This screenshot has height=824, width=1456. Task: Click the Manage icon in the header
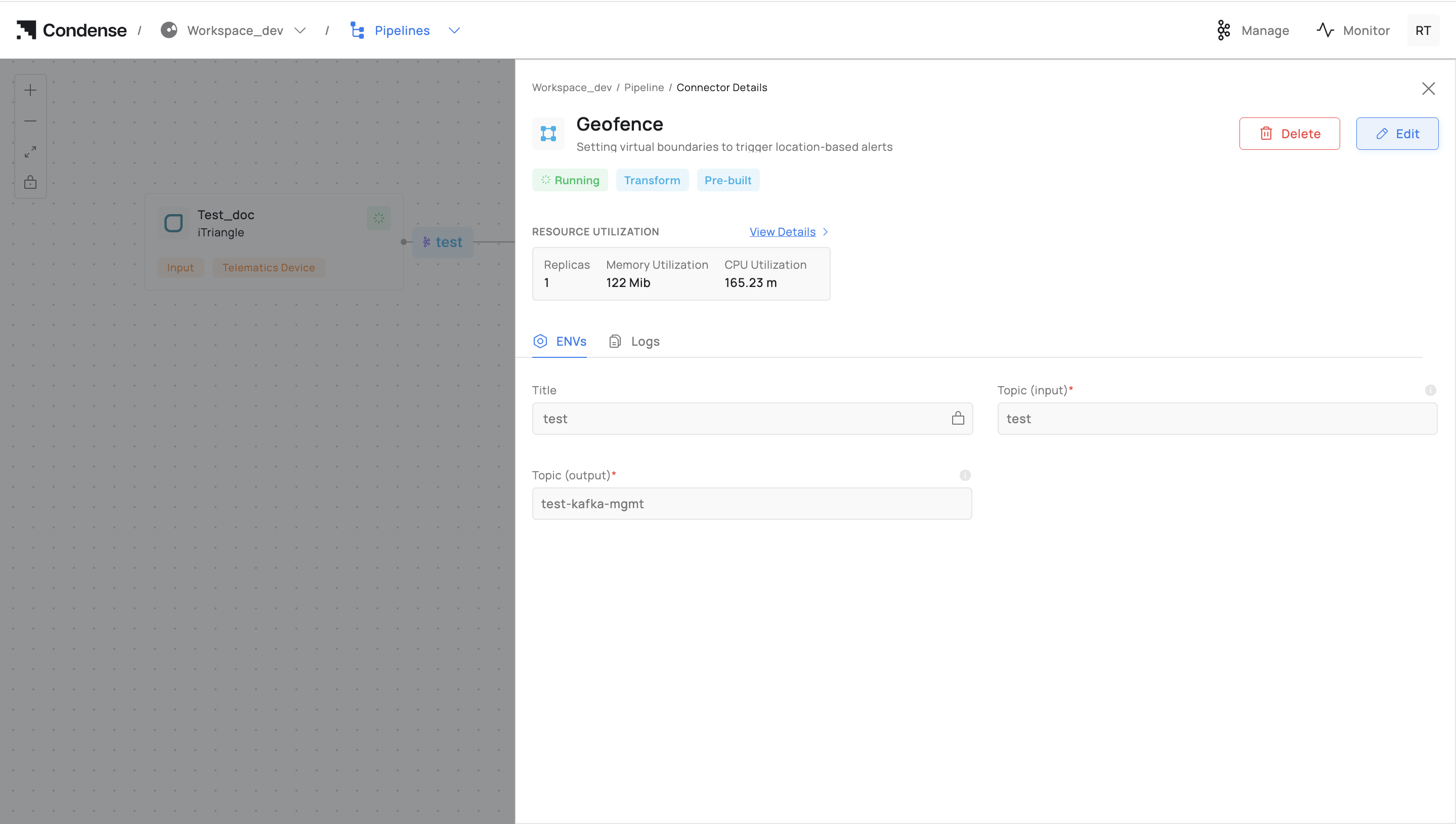click(x=1223, y=30)
